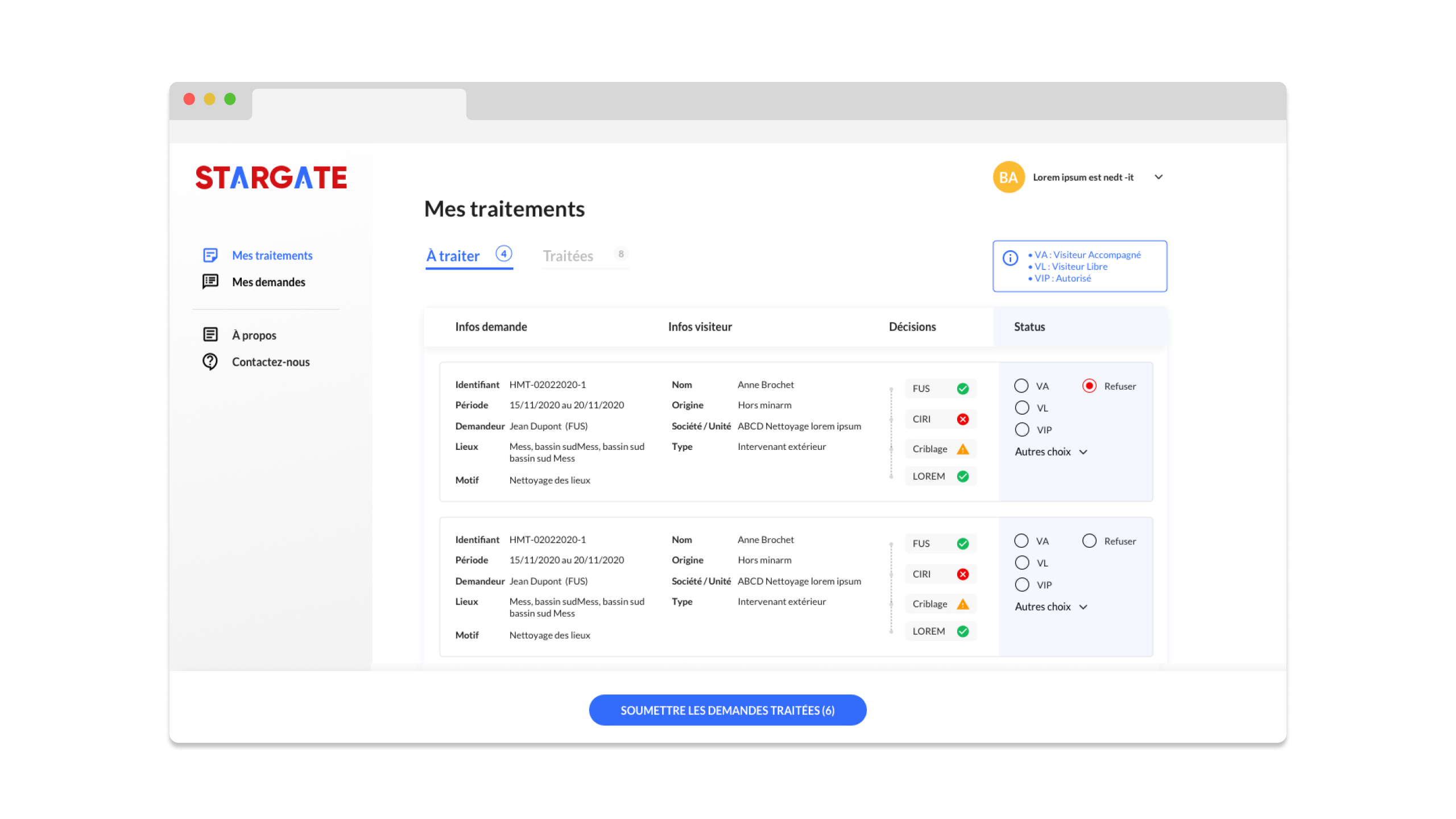This screenshot has height=819, width=1456.
Task: Click Soumettre les demandes traitées button
Action: point(727,710)
